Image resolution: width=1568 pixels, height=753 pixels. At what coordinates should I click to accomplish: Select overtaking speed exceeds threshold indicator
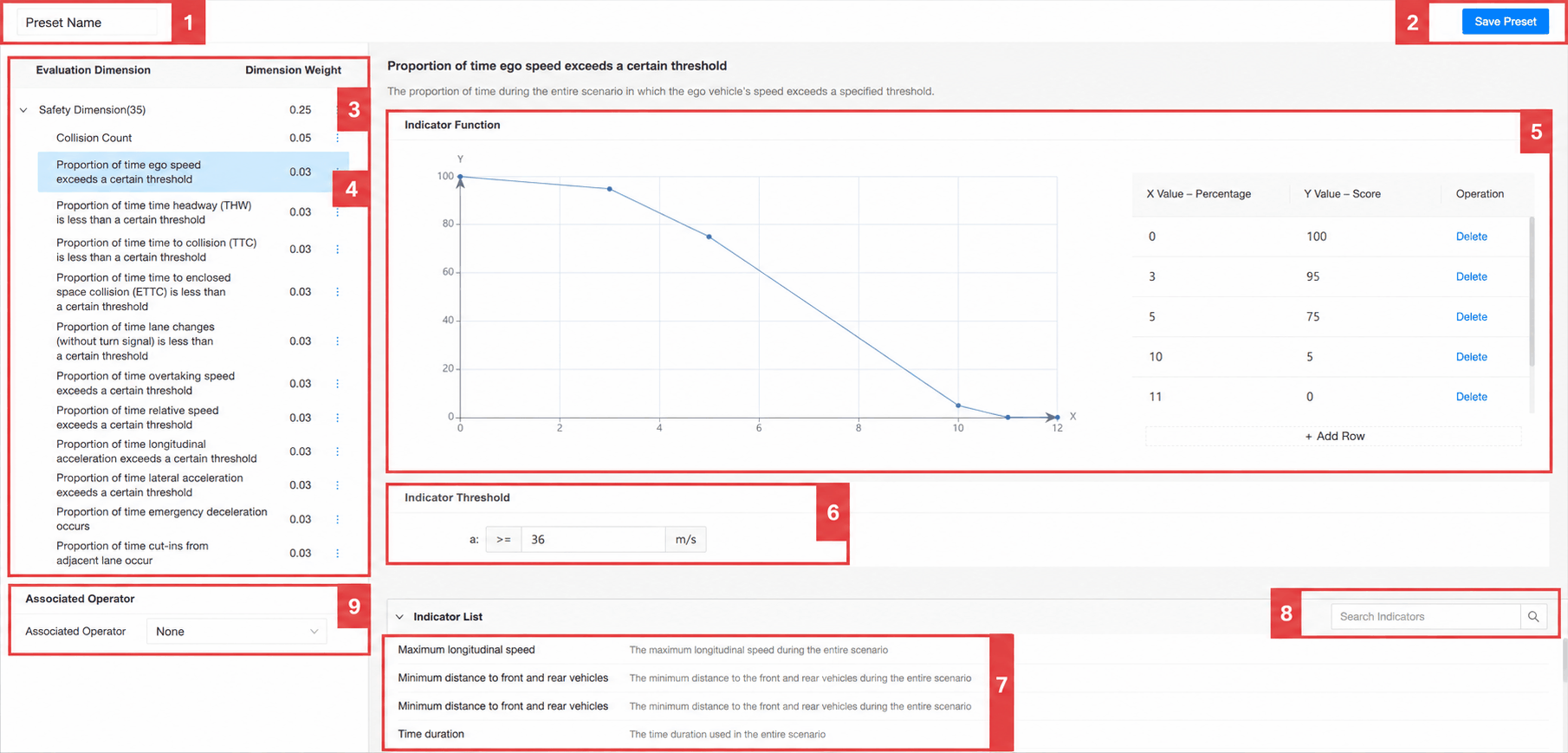point(146,383)
